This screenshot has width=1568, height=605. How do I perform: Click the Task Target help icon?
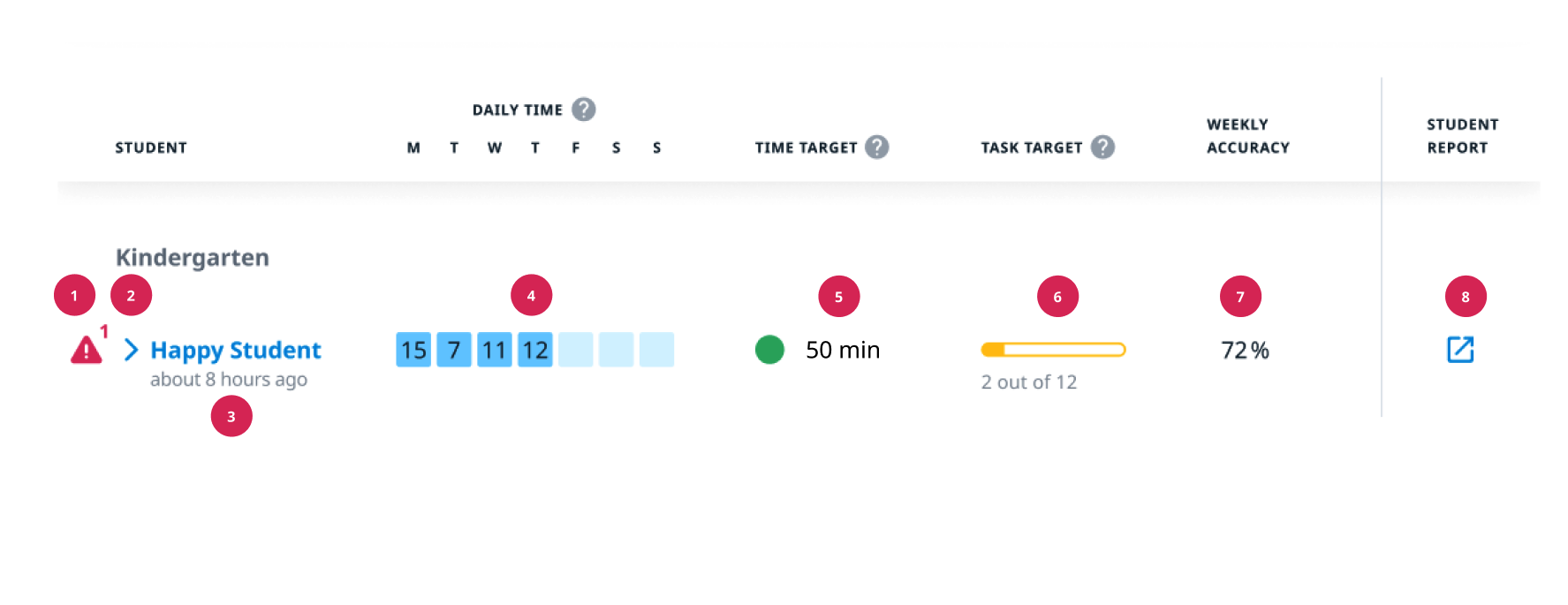tap(1102, 147)
